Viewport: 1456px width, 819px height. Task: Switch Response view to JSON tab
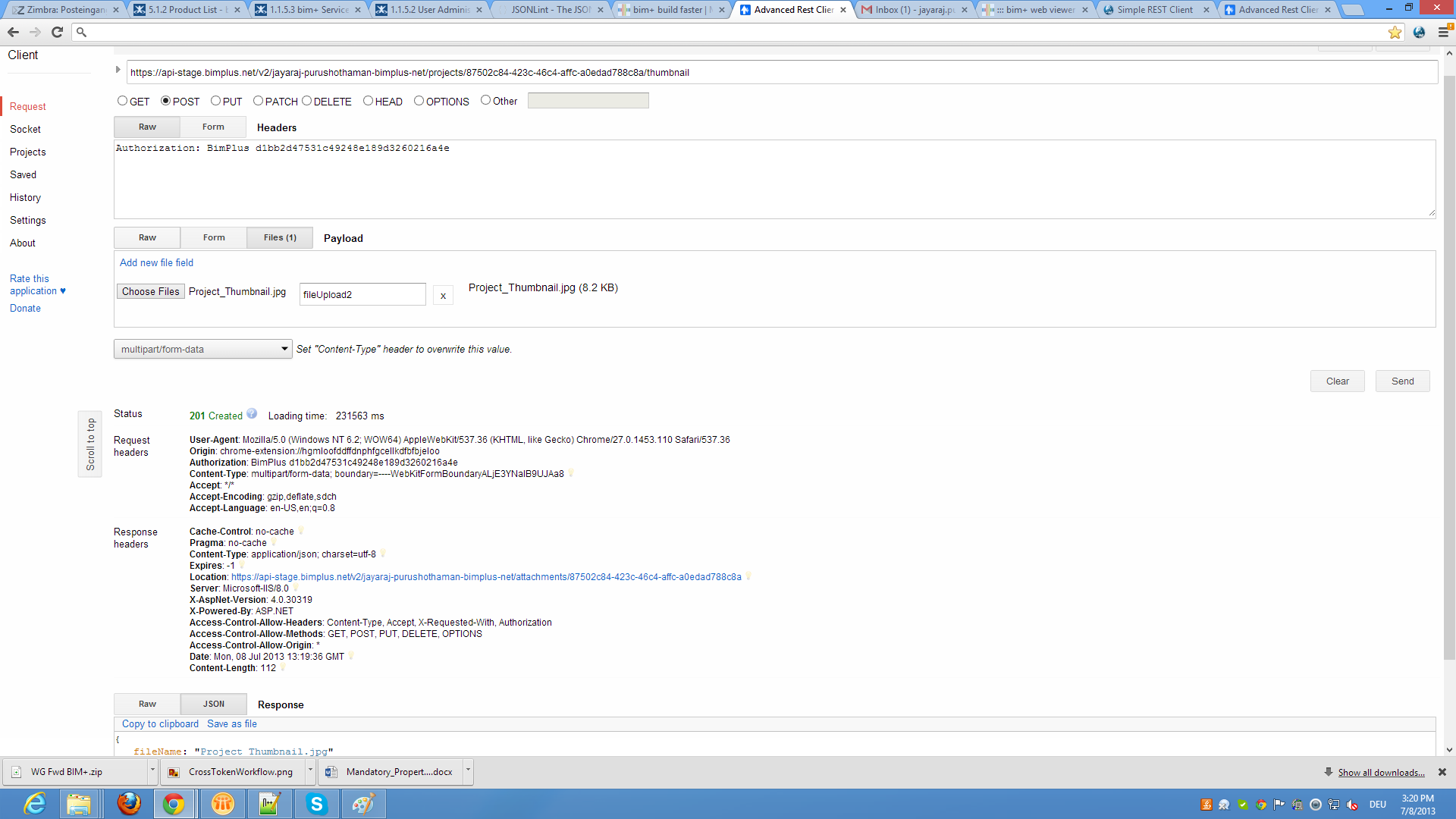[x=214, y=704]
